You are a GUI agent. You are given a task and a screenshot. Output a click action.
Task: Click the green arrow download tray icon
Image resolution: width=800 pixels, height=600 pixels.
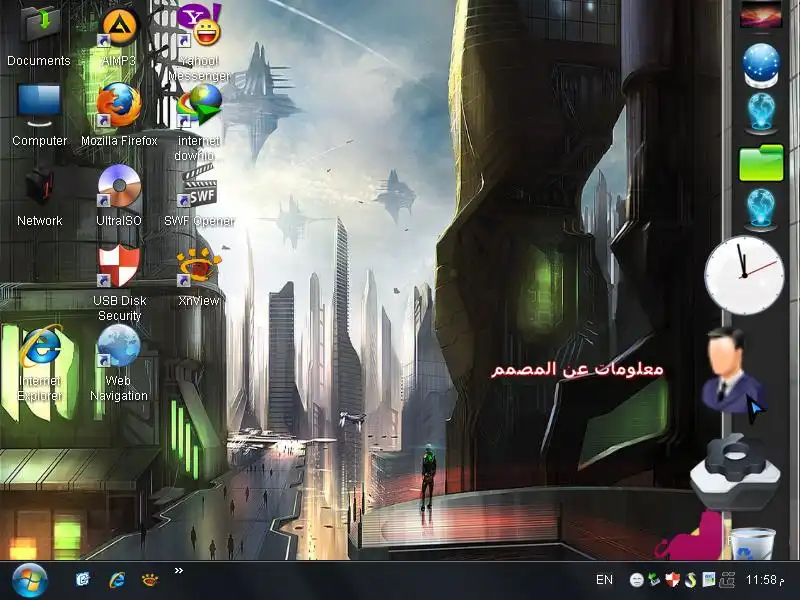coord(654,580)
